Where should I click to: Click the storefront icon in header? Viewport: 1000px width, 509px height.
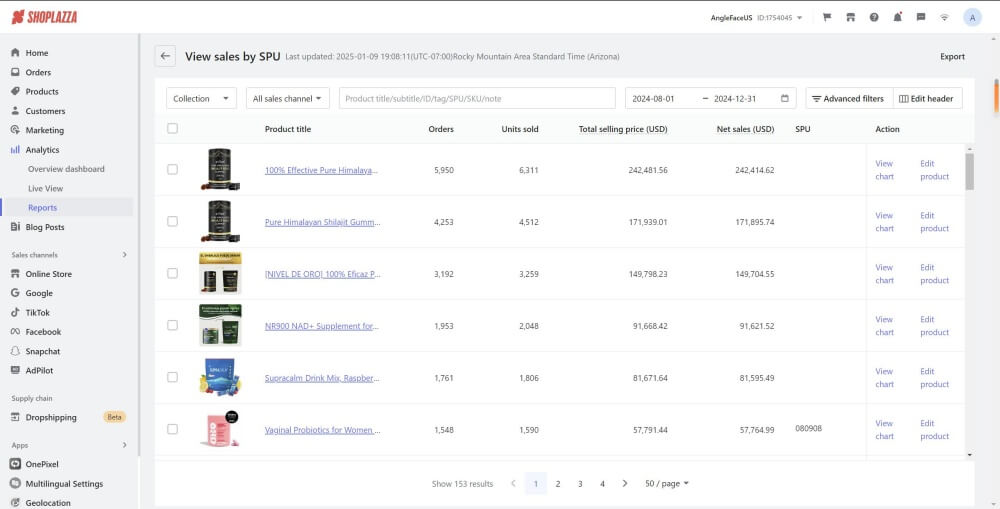(850, 17)
